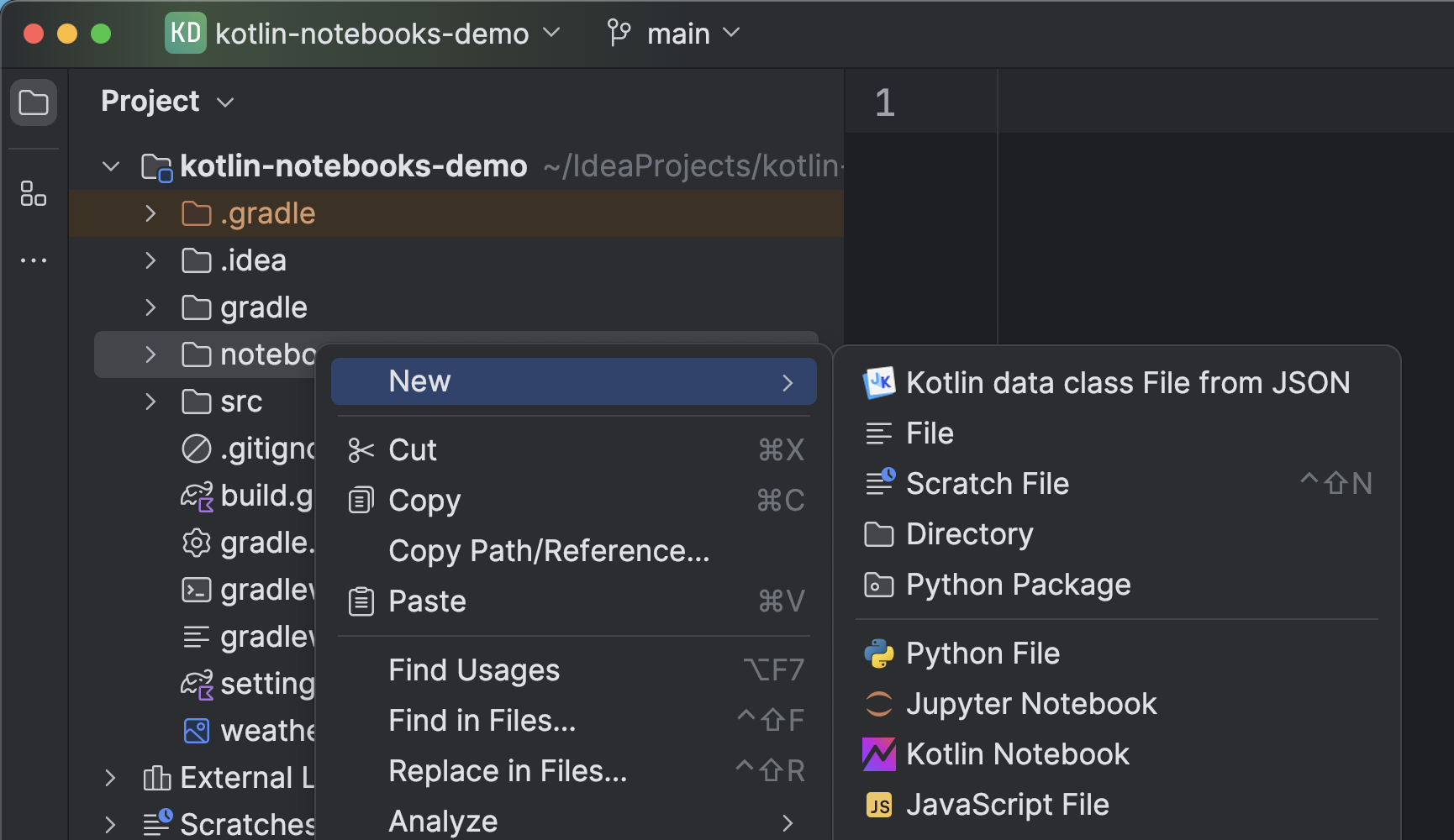Select the .idea folder name
This screenshot has width=1454, height=840.
point(253,260)
